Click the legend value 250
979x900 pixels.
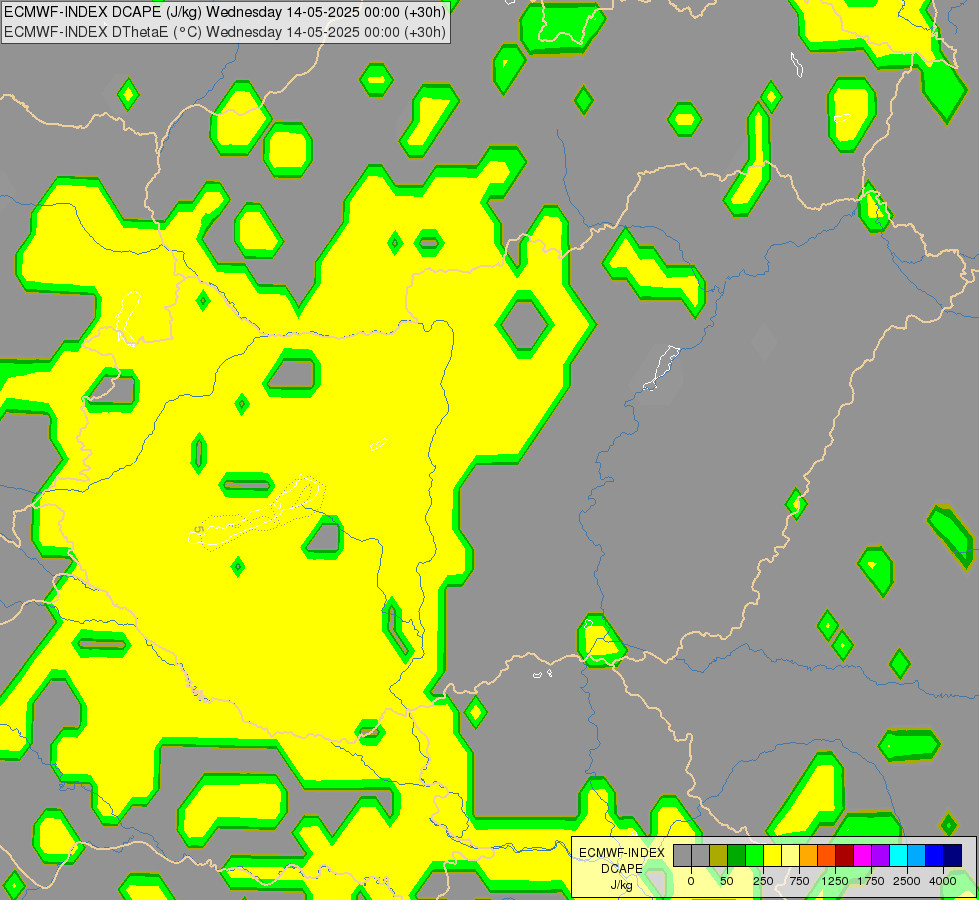763,881
